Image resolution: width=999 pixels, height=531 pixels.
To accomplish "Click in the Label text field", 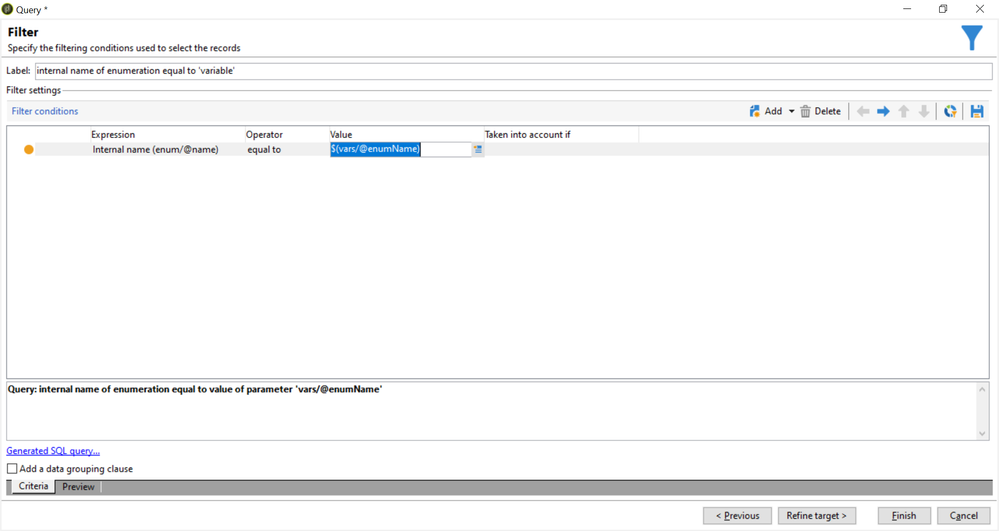I will (x=512, y=72).
